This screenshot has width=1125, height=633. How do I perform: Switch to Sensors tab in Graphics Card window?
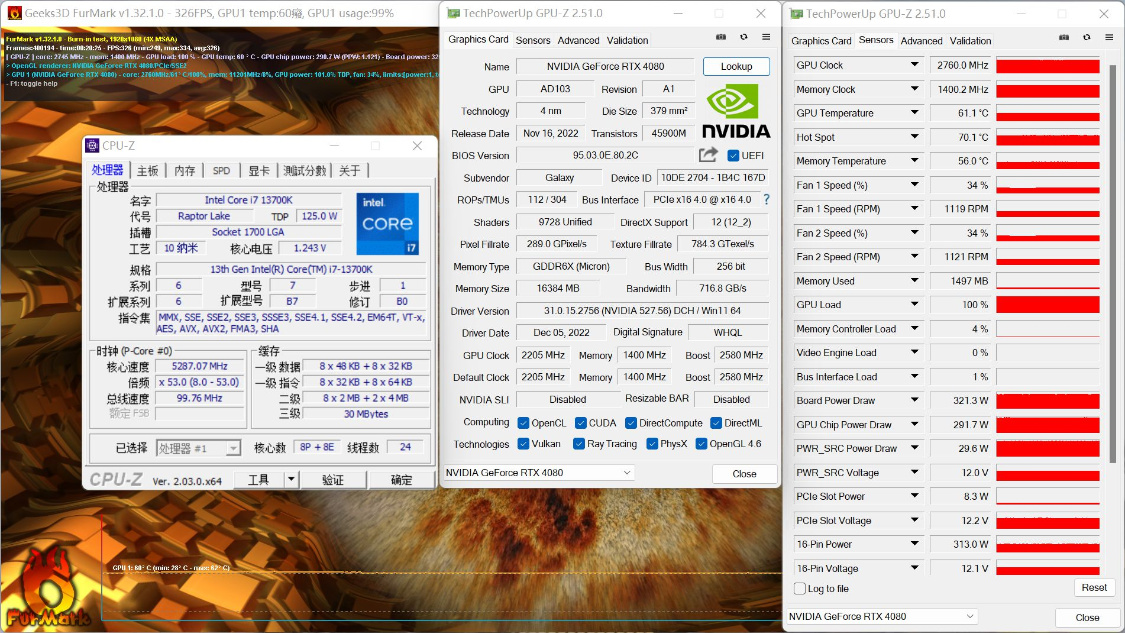pos(533,40)
